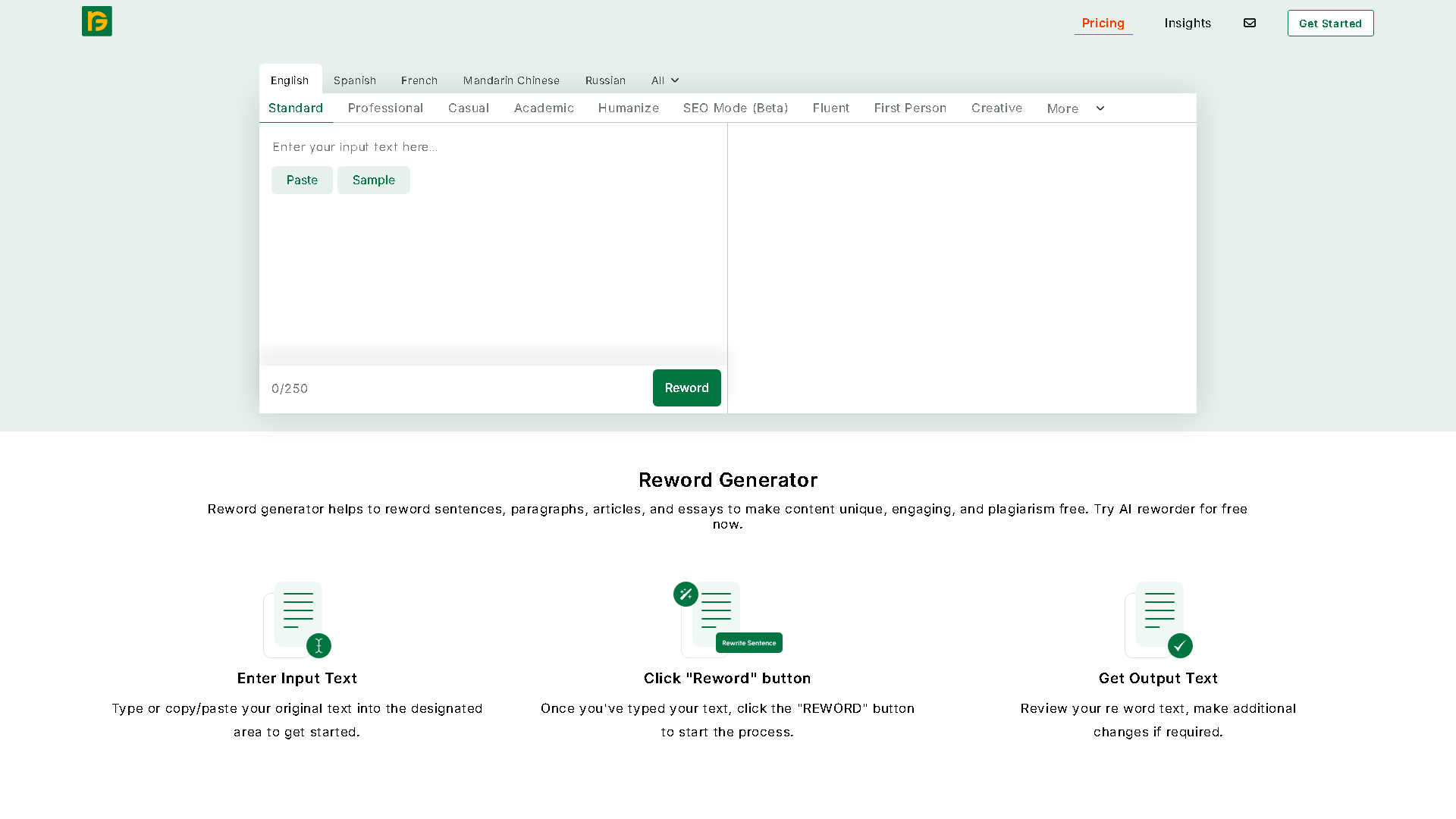Image resolution: width=1456 pixels, height=819 pixels.
Task: Select the Russian language tab
Action: point(605,80)
